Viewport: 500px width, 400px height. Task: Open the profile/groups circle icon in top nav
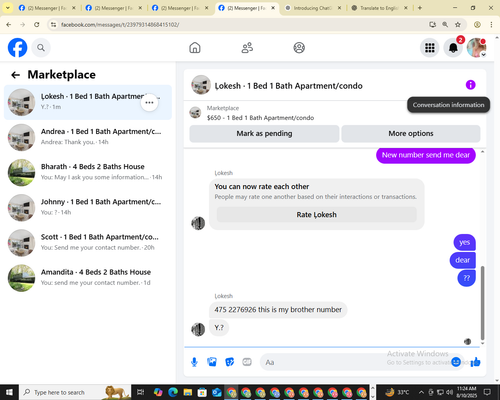[299, 48]
